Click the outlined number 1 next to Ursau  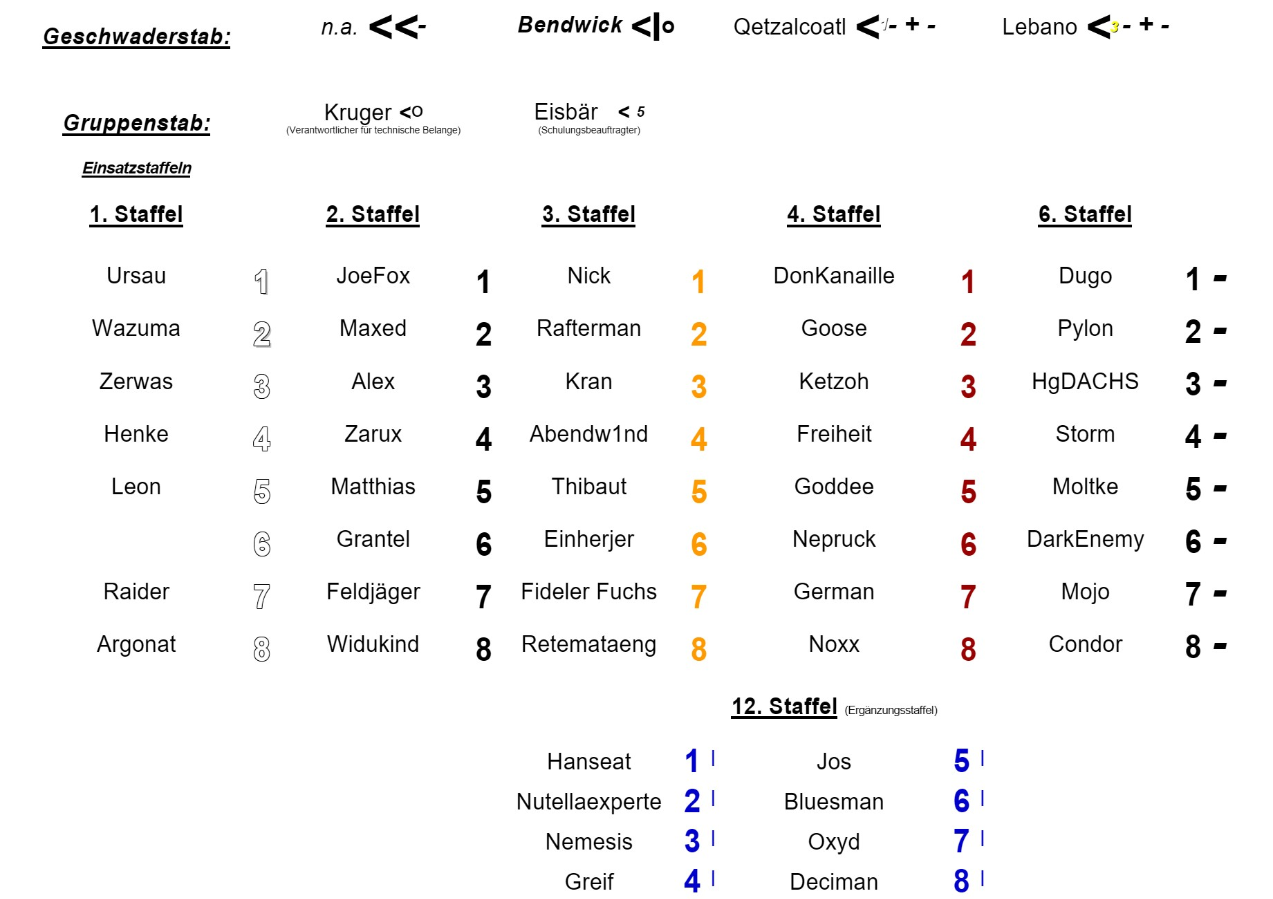click(x=261, y=282)
